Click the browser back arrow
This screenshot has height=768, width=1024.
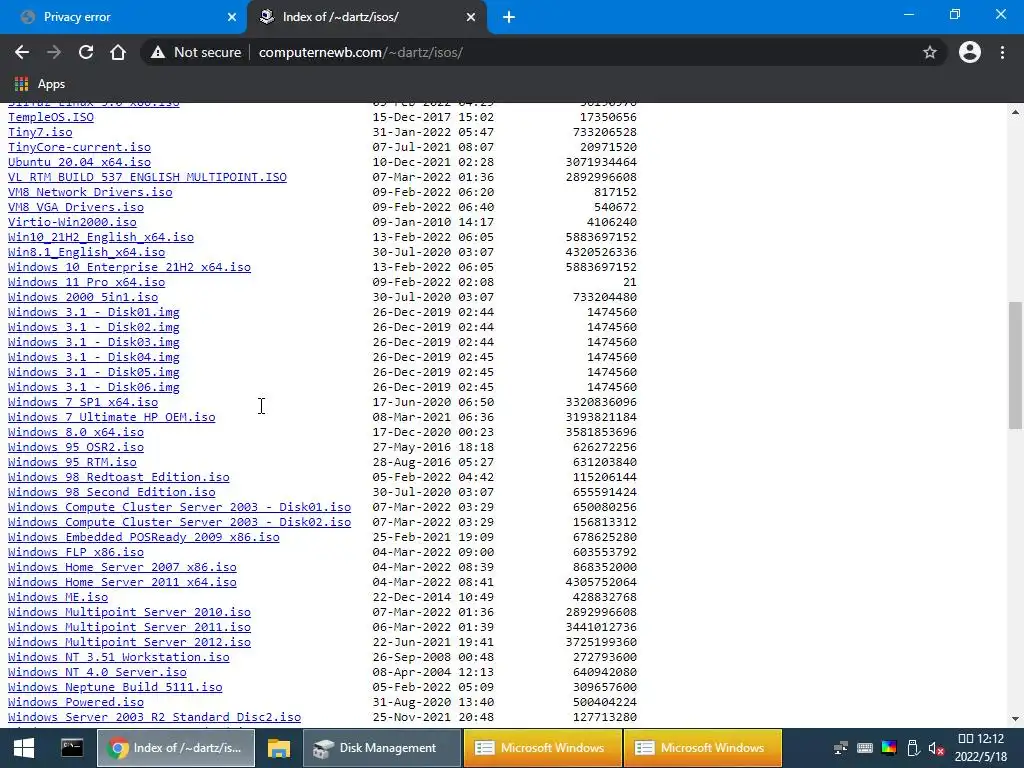pos(22,52)
